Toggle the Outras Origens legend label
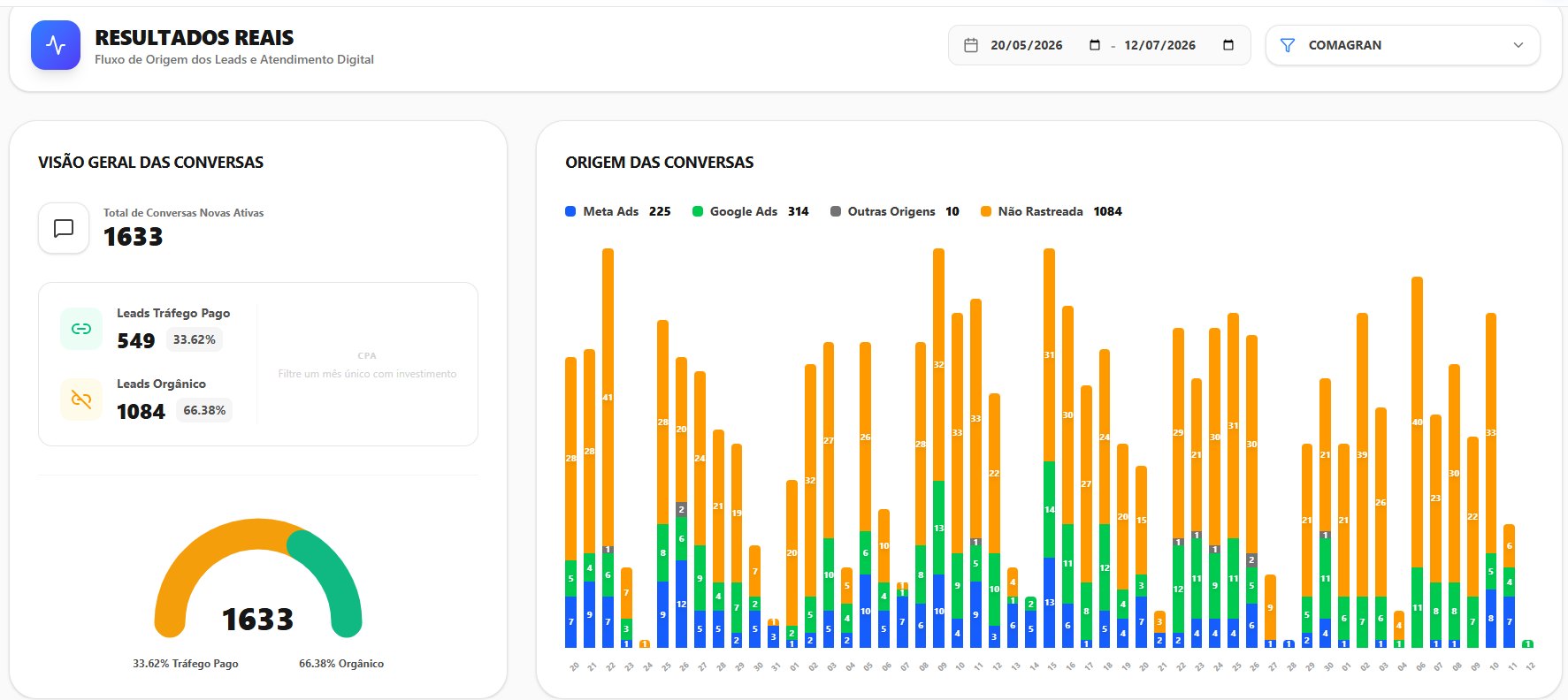Screen dimensions: 1568x700 click(891, 211)
